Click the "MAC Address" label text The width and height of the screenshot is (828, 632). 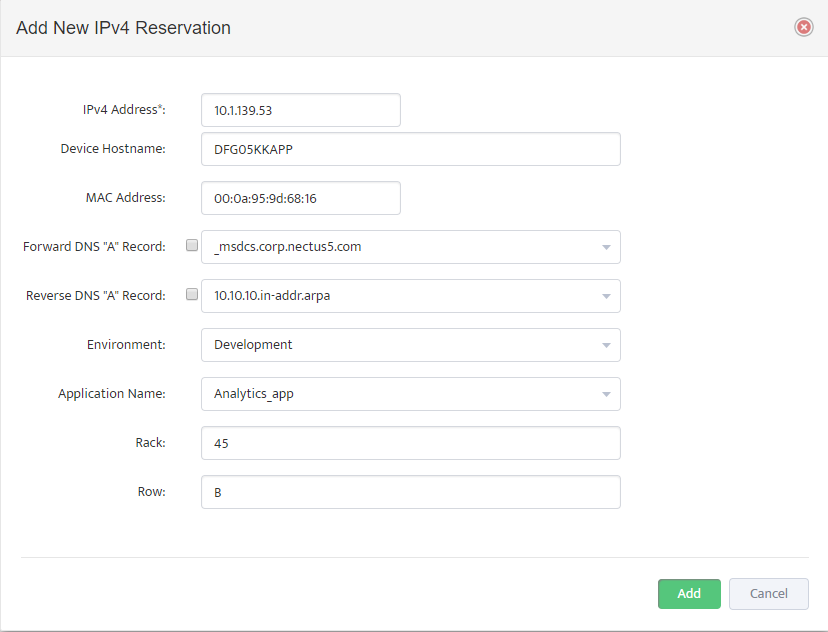pyautogui.click(x=126, y=197)
